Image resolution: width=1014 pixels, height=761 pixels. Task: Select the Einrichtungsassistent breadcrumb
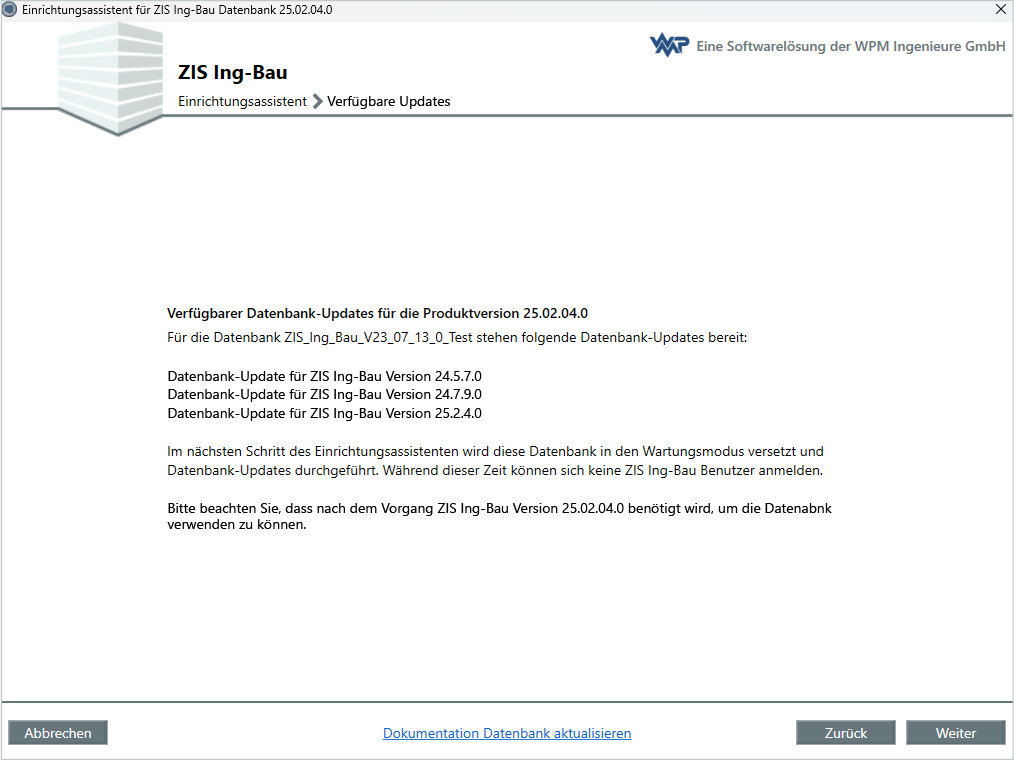coord(243,102)
